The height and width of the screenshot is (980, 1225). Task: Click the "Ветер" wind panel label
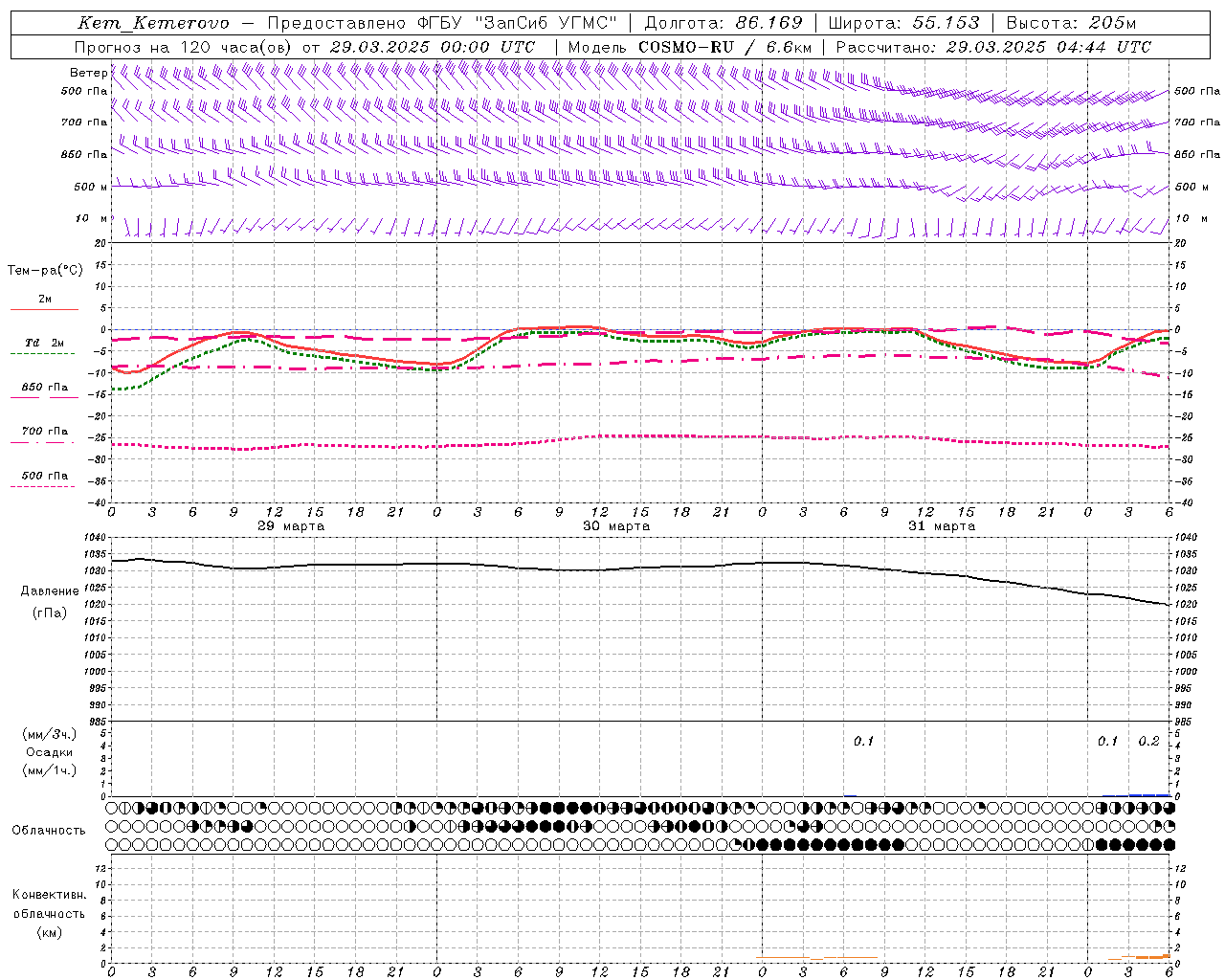click(89, 73)
